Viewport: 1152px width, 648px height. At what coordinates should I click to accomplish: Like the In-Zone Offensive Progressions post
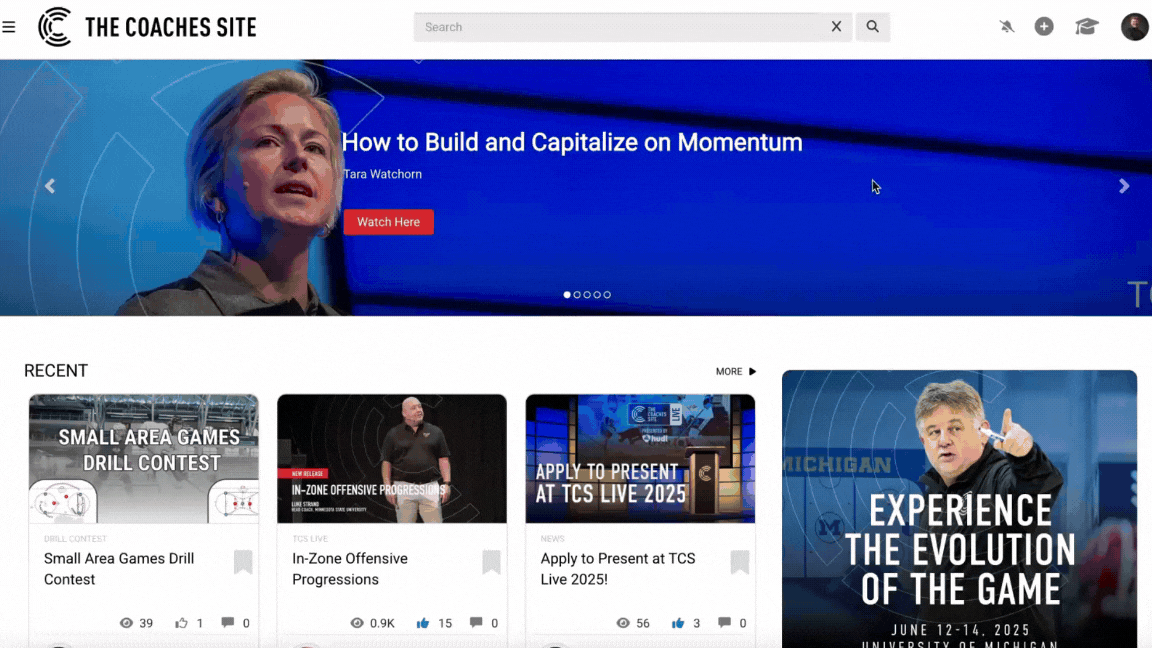423,623
